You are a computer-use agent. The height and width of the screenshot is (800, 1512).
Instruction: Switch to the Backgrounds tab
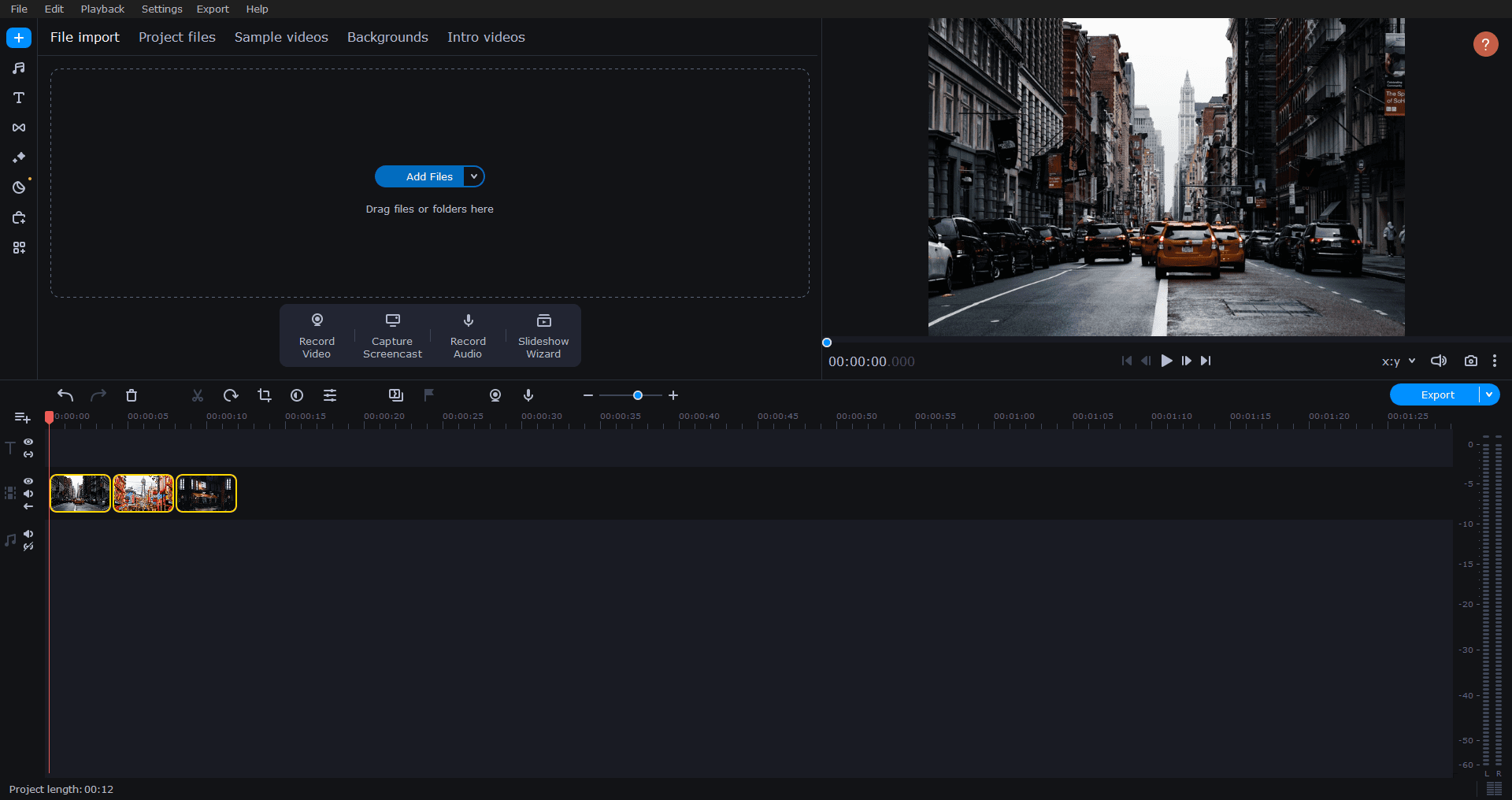387,37
